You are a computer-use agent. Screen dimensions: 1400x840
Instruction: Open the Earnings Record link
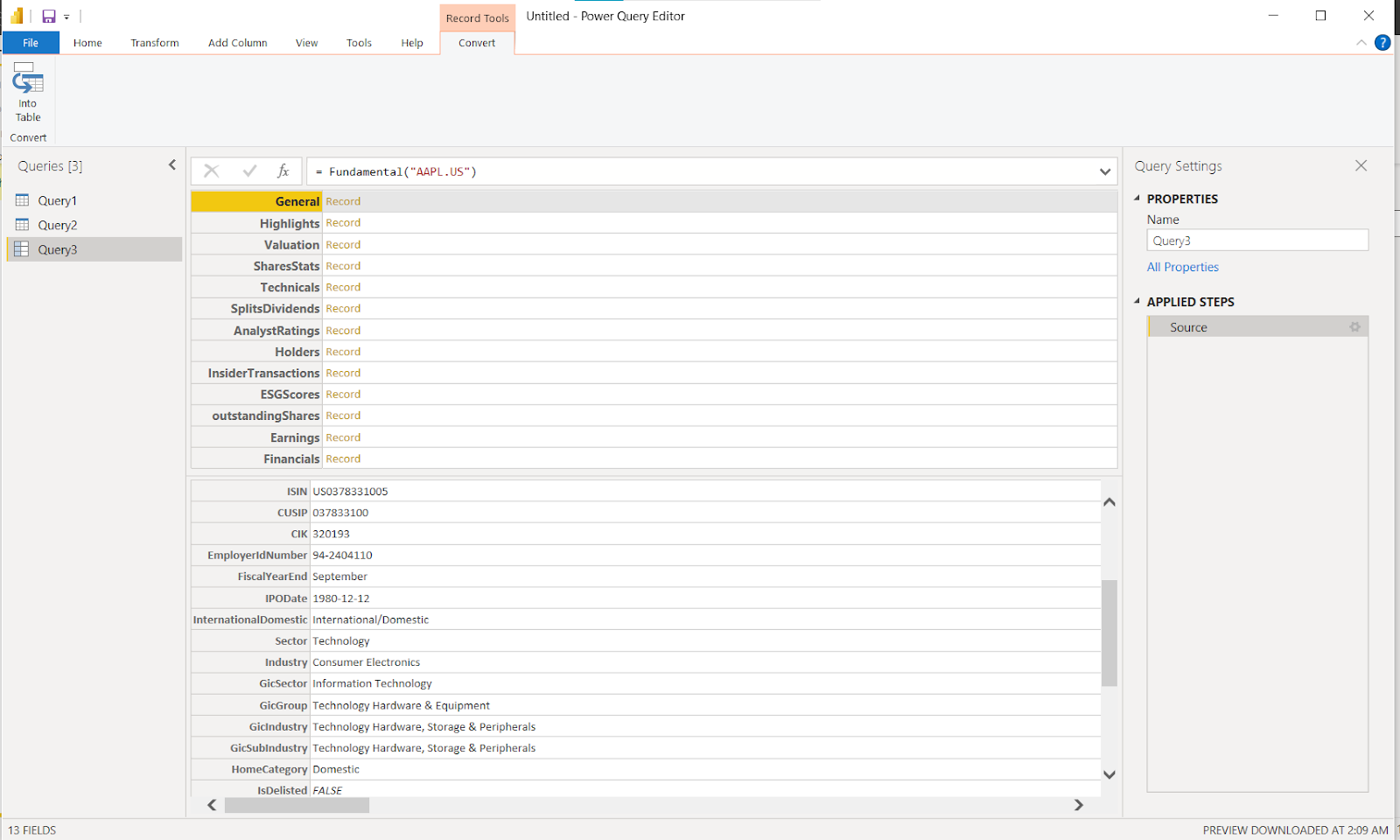pyautogui.click(x=343, y=437)
